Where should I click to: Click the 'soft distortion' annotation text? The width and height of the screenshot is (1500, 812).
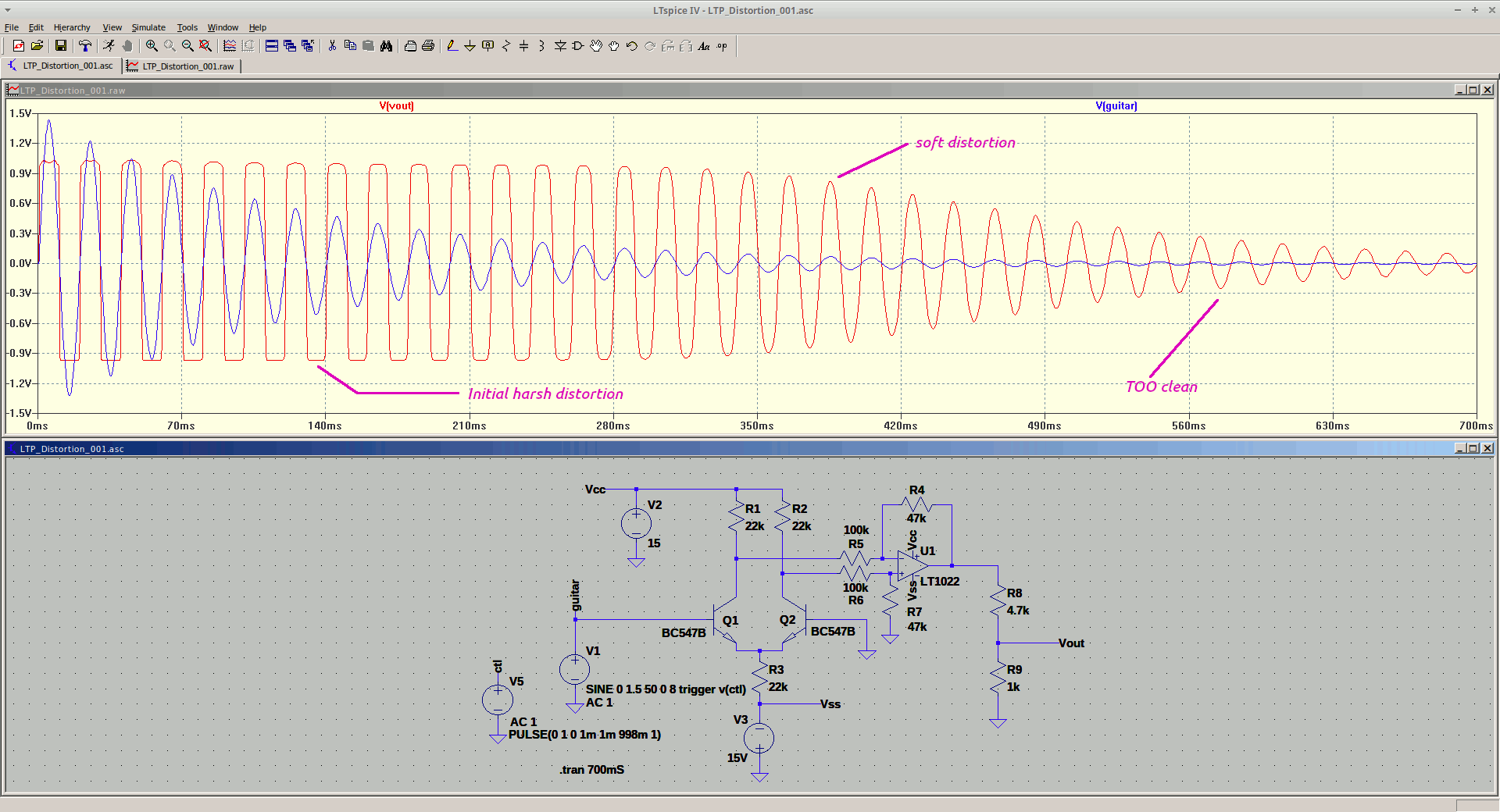(x=965, y=143)
